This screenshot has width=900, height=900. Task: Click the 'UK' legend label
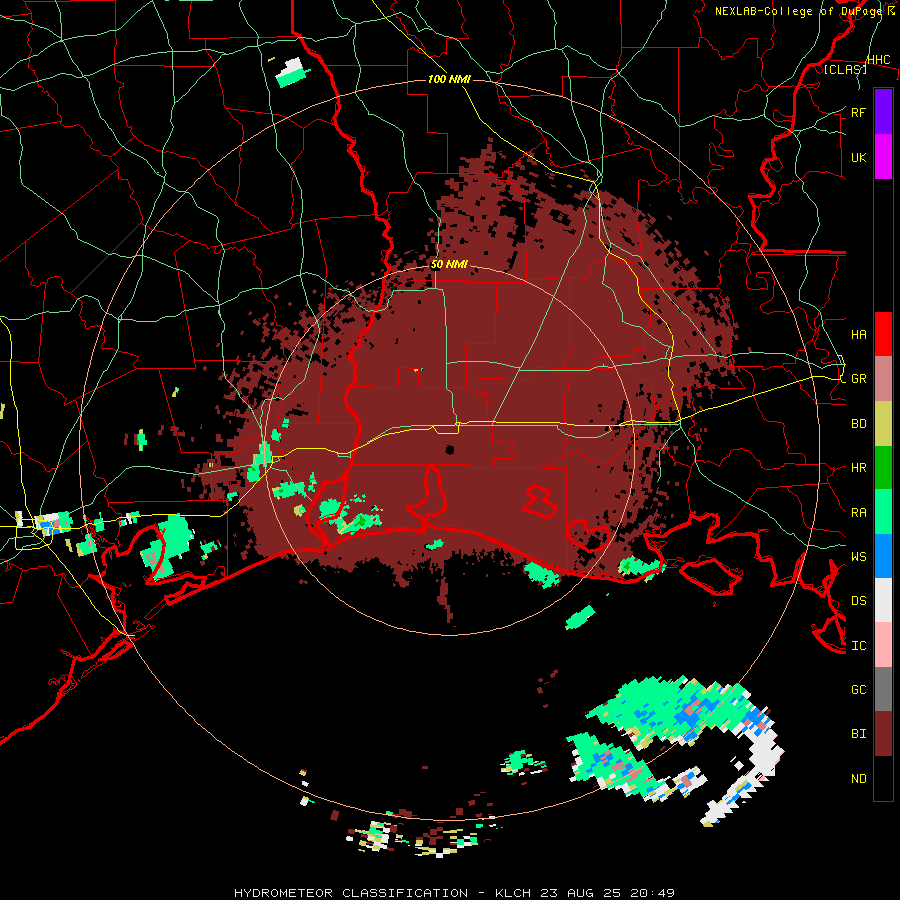point(858,157)
